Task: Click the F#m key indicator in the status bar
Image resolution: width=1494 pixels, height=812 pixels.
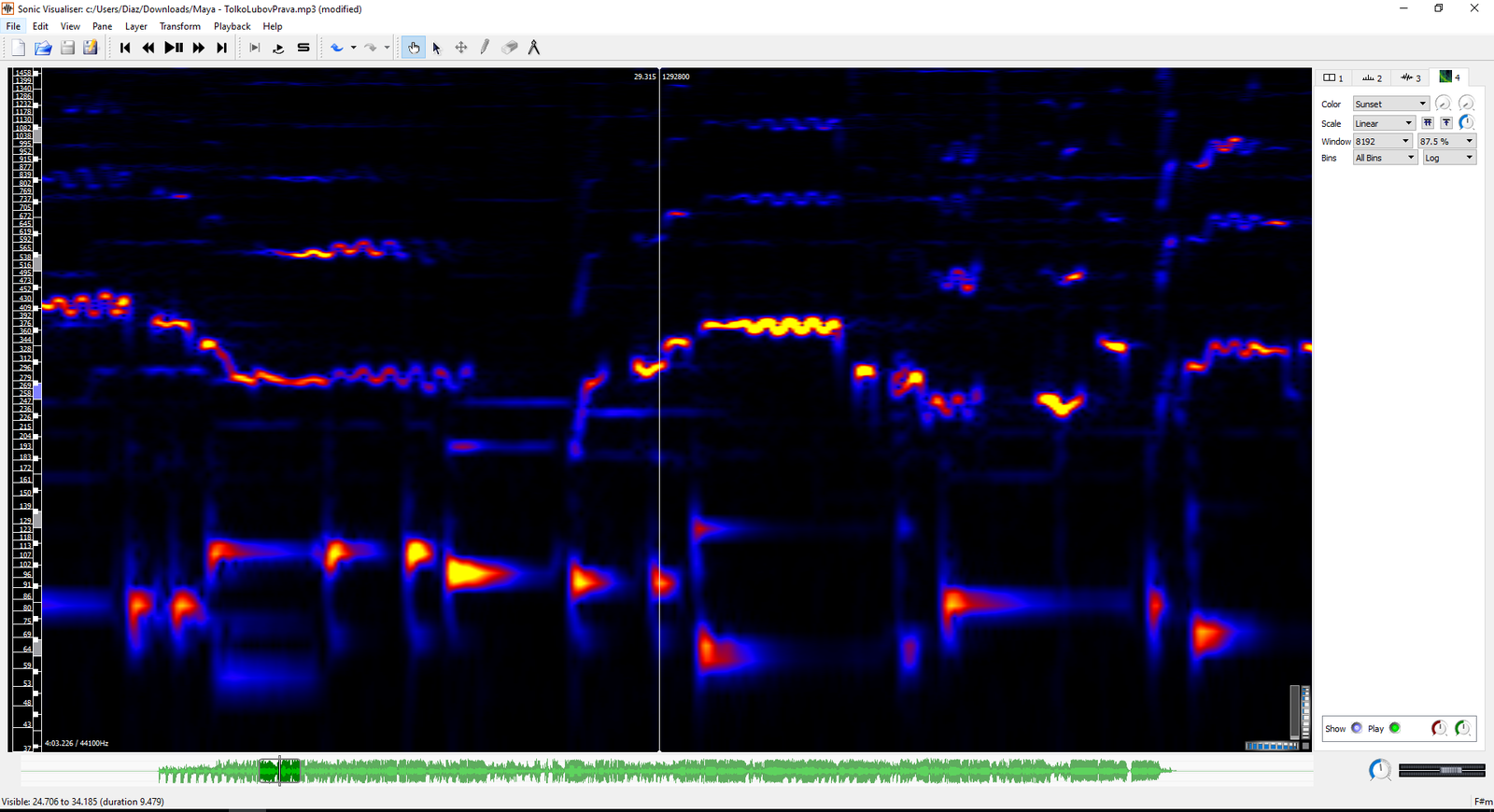Action: 1482,801
